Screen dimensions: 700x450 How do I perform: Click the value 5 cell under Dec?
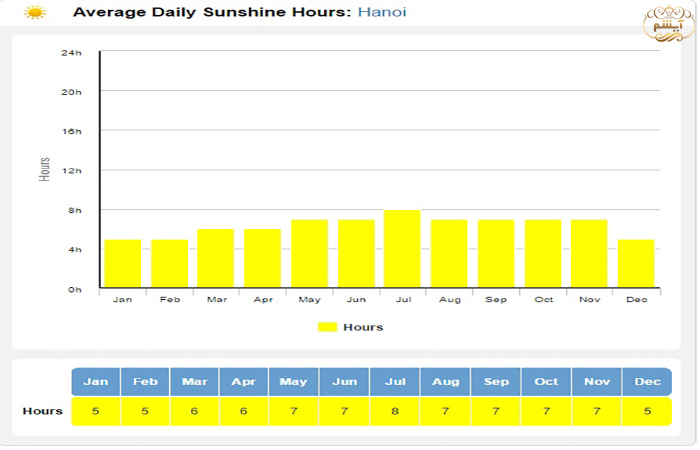(x=646, y=411)
